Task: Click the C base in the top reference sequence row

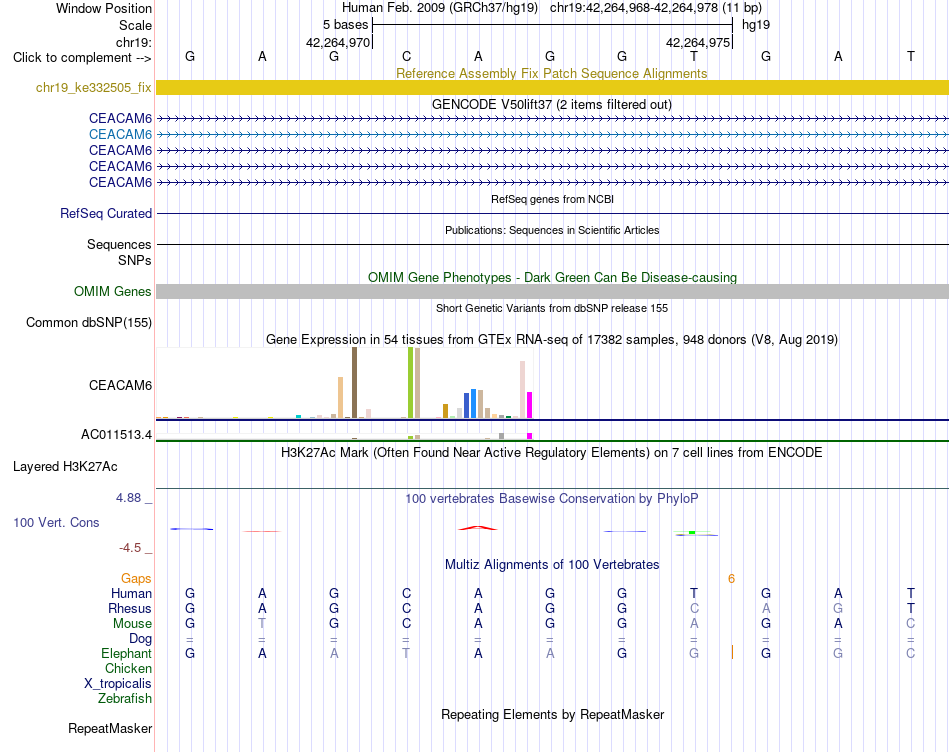Action: coord(406,56)
